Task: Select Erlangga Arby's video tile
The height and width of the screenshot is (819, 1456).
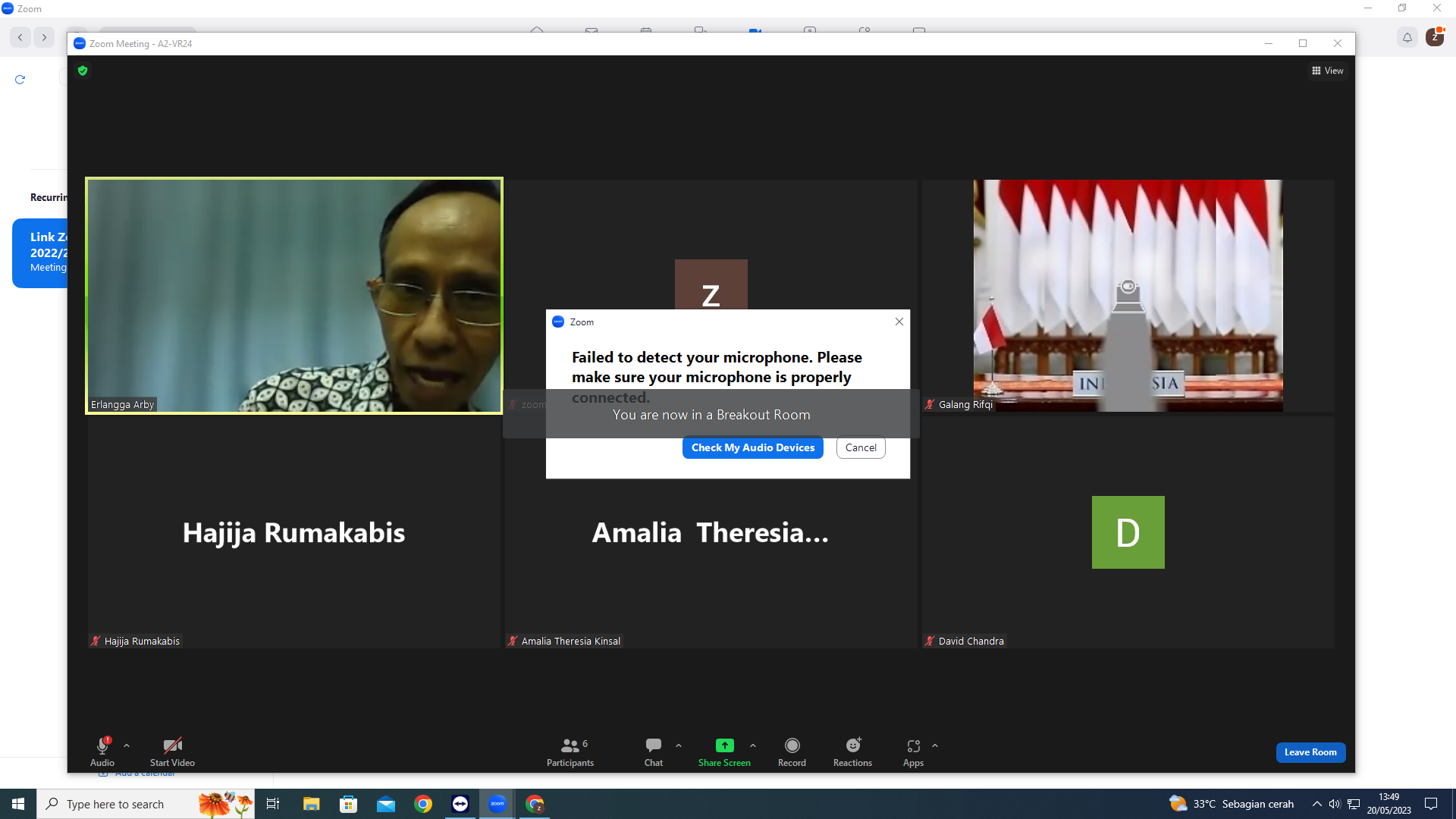Action: tap(294, 296)
